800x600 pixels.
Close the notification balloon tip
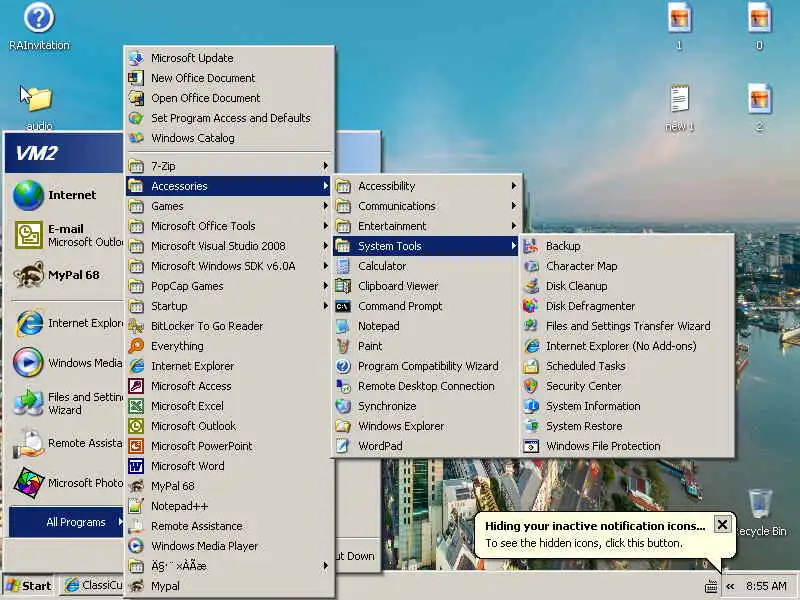click(722, 524)
